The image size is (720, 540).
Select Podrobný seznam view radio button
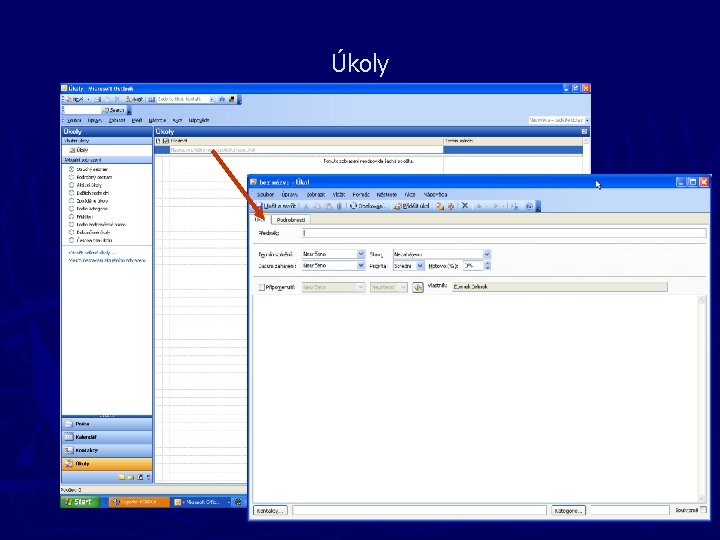tap(71, 177)
